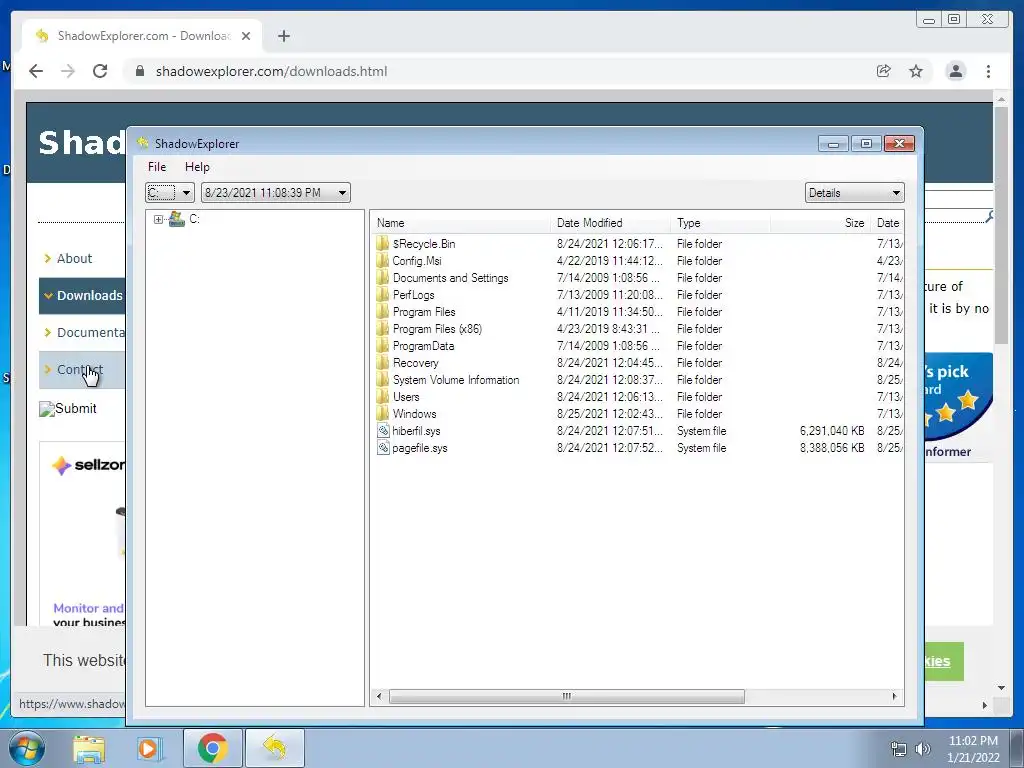Sort by Name column header
Viewport: 1024px width, 768px height.
click(x=461, y=223)
